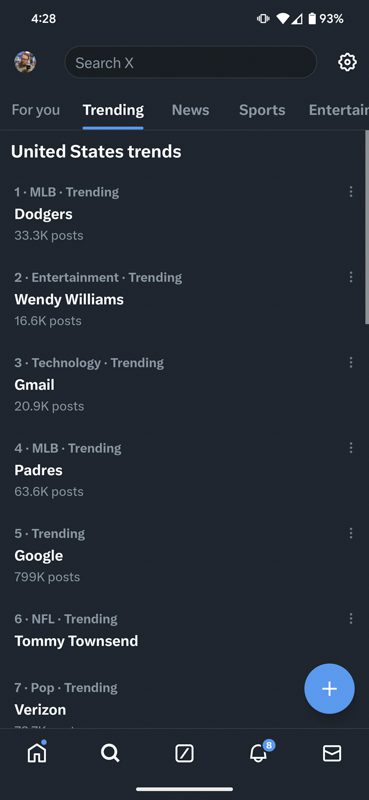The width and height of the screenshot is (369, 800).
Task: Open more options for Padres trend
Action: coord(351,448)
